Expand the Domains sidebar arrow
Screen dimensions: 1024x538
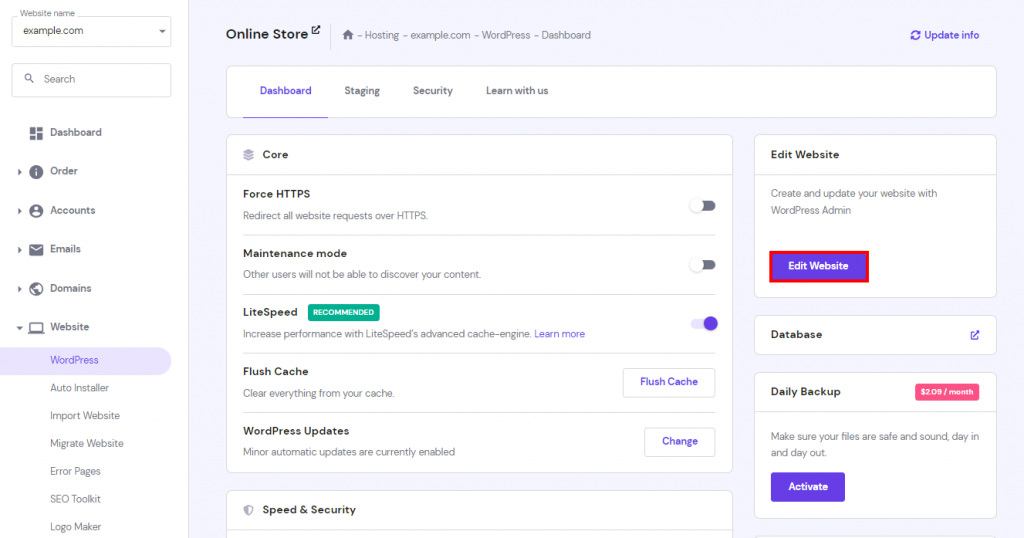click(19, 289)
